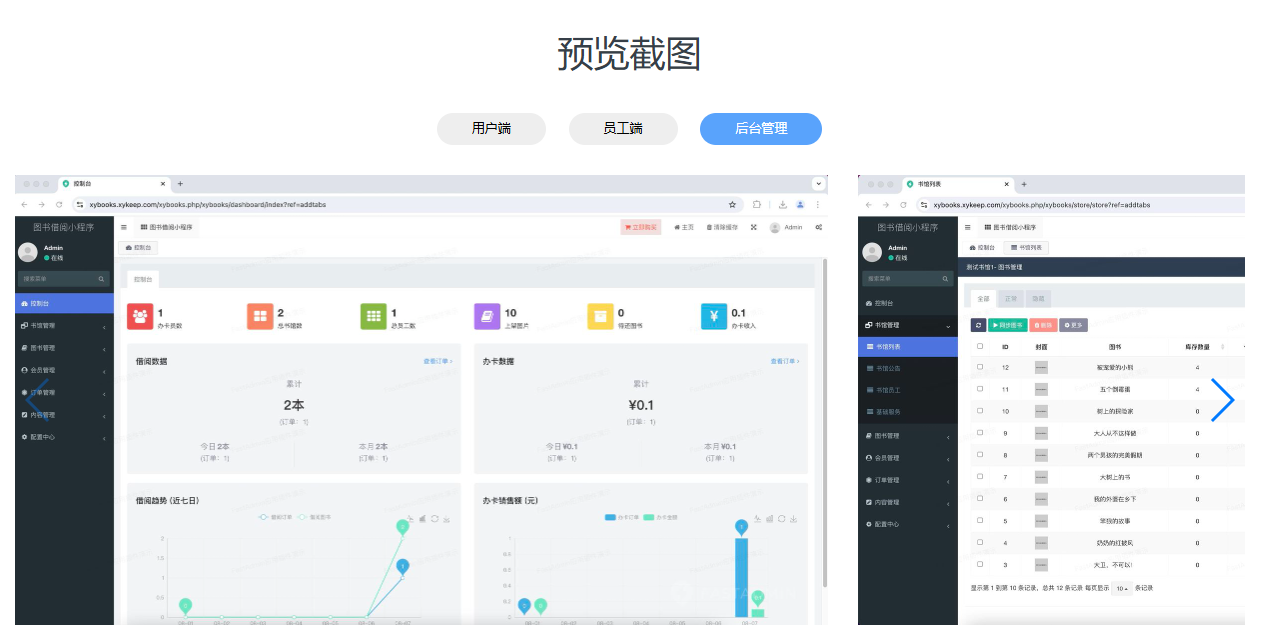Check the checkbox for book ID 12

(981, 367)
